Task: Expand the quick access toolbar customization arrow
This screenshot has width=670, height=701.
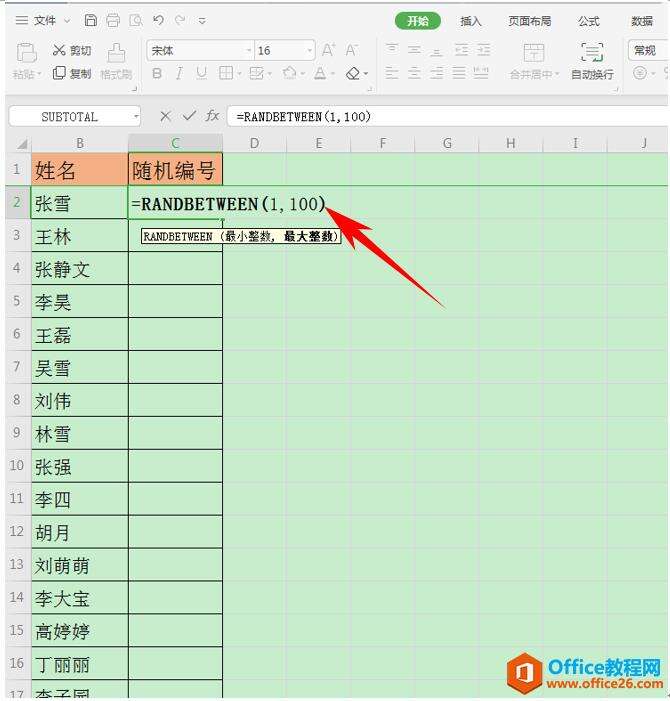Action: [202, 21]
